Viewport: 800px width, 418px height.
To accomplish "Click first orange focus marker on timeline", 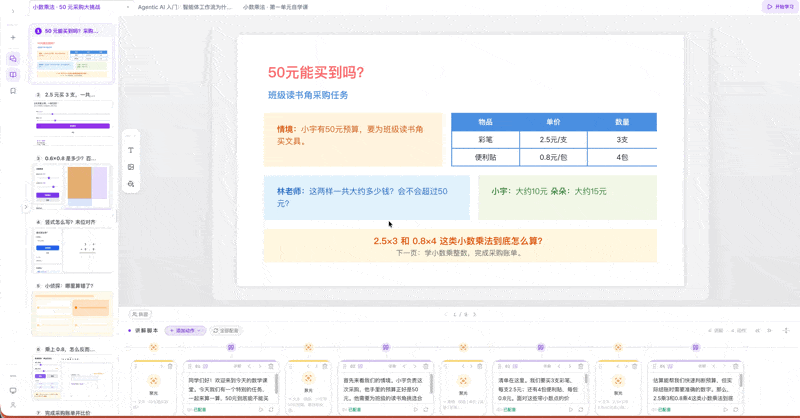I will [154, 347].
